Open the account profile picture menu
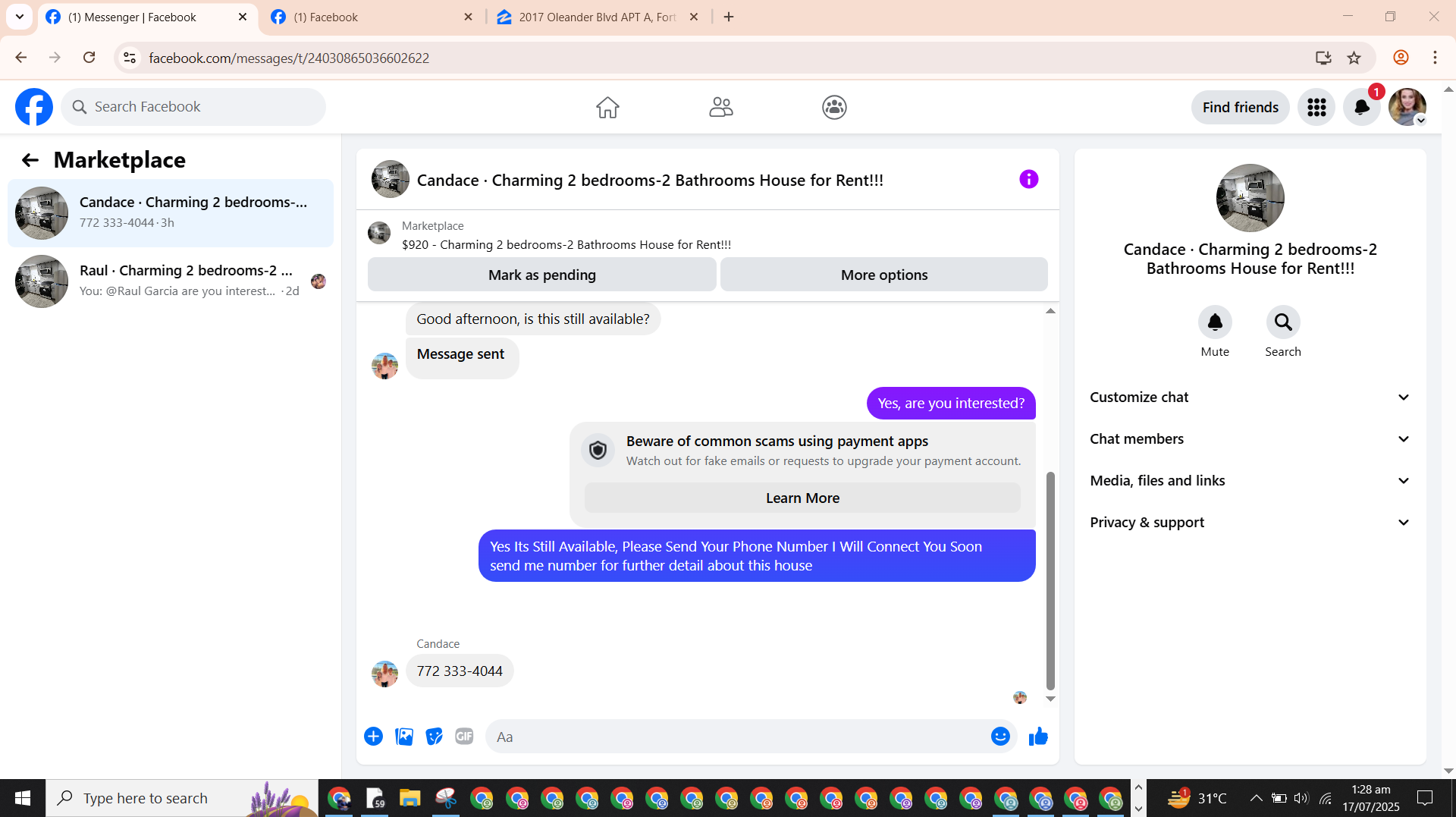This screenshot has width=1456, height=817. (x=1407, y=107)
